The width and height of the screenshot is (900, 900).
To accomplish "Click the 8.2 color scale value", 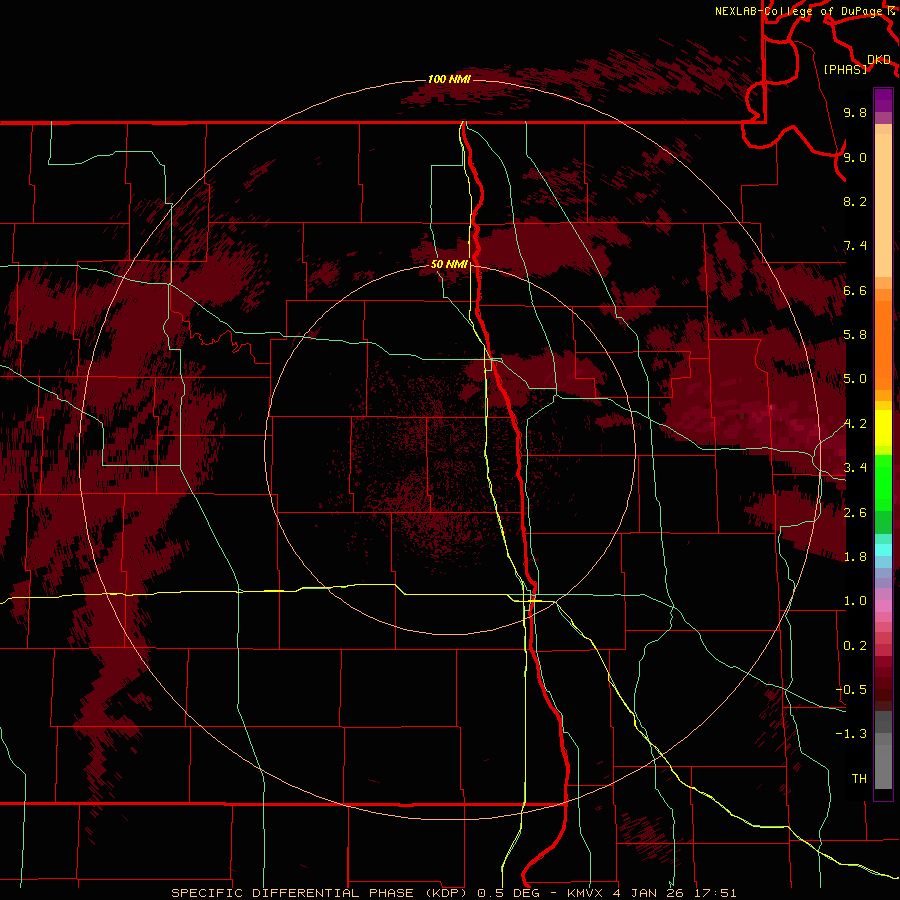I will 855,201.
